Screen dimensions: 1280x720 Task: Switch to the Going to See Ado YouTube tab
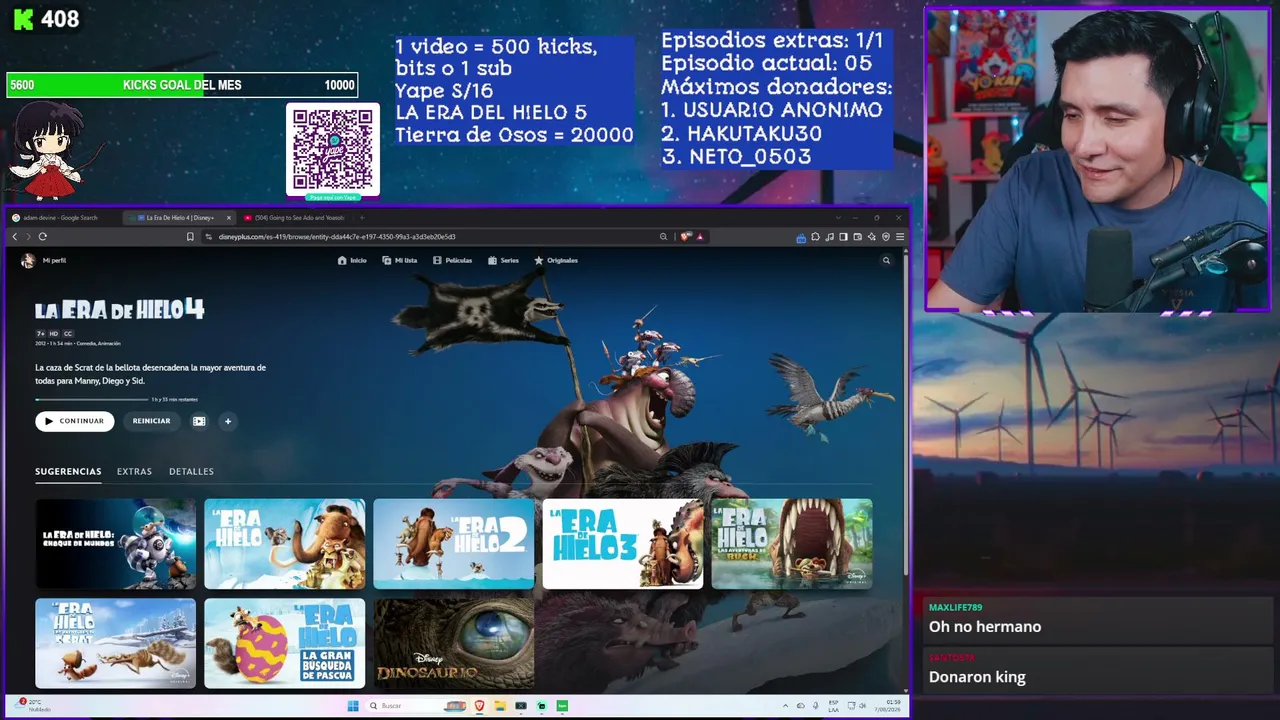click(x=297, y=217)
